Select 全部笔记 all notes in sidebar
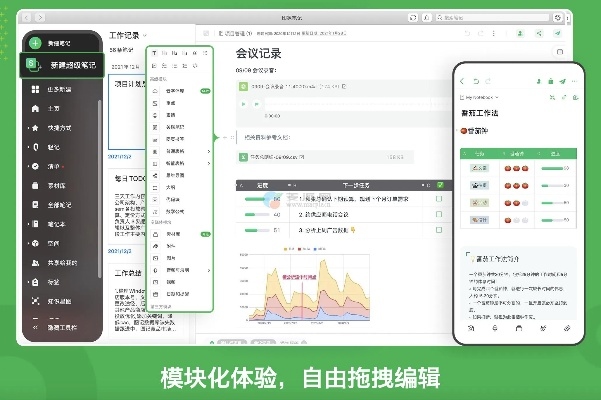Screen dimensions: 601x400 pyautogui.click(x=59, y=205)
